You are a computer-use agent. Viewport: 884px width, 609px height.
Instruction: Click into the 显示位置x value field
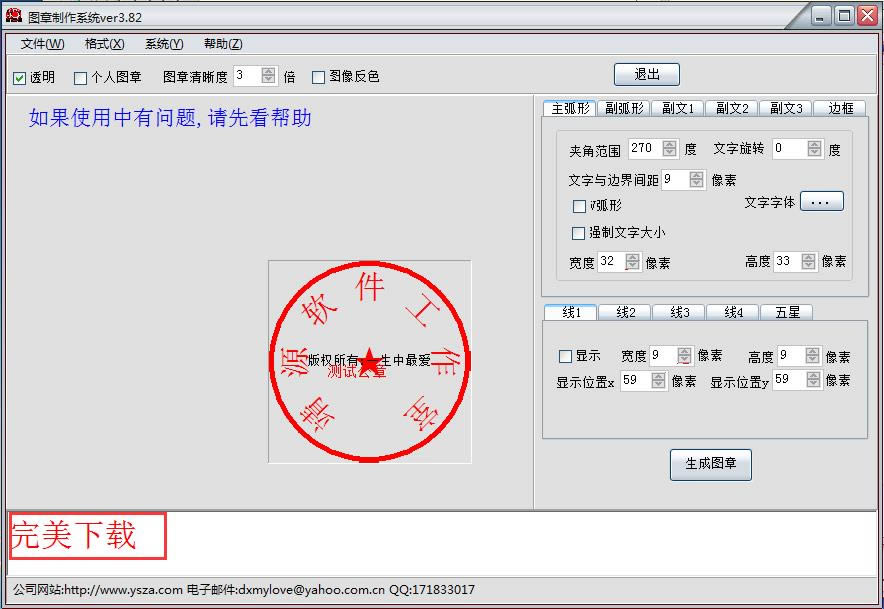pos(636,380)
